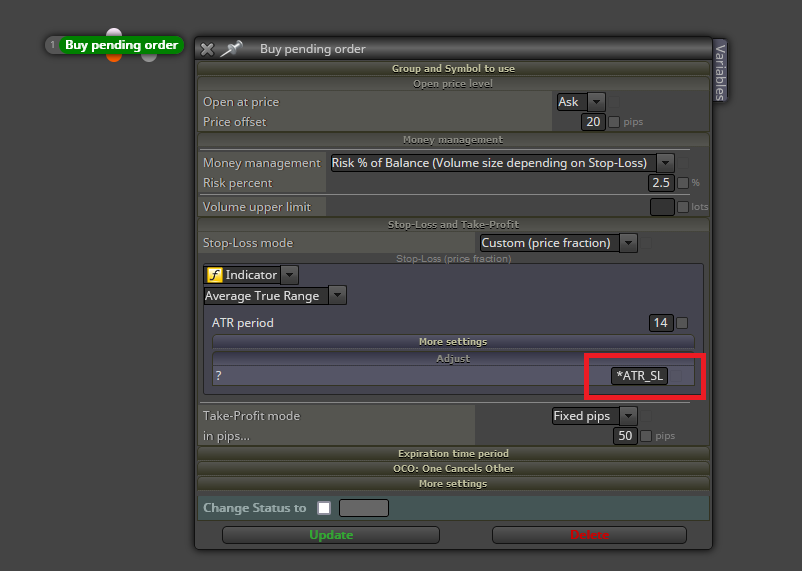Edit the Take-Profit pips value 50
Screen dimensions: 802x571
point(625,436)
